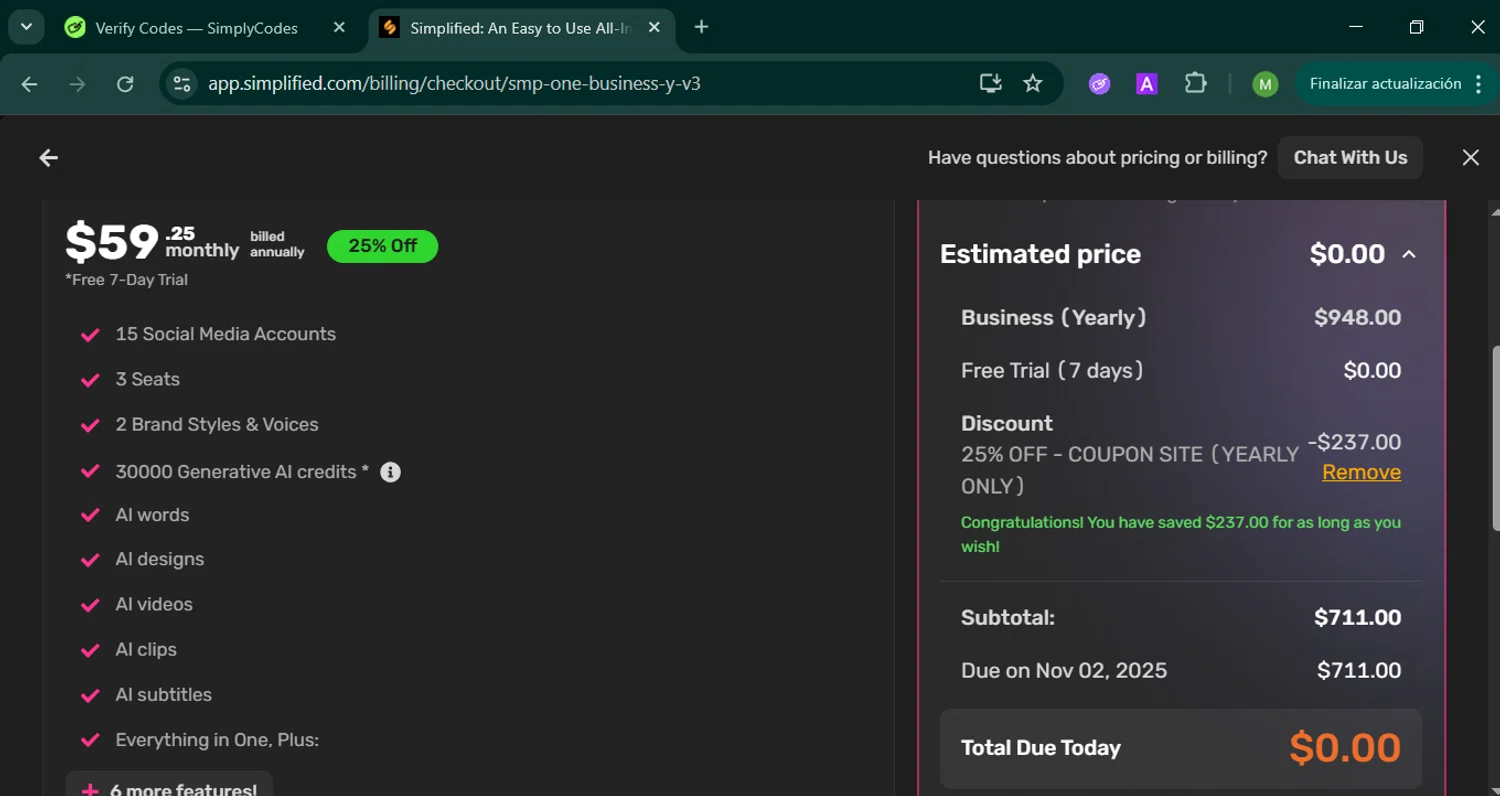Click info icon beside Generative AI credits
The image size is (1500, 796).
(391, 472)
